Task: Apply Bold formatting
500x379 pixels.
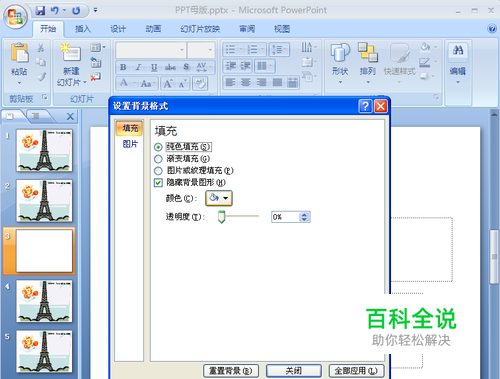Action: click(123, 67)
